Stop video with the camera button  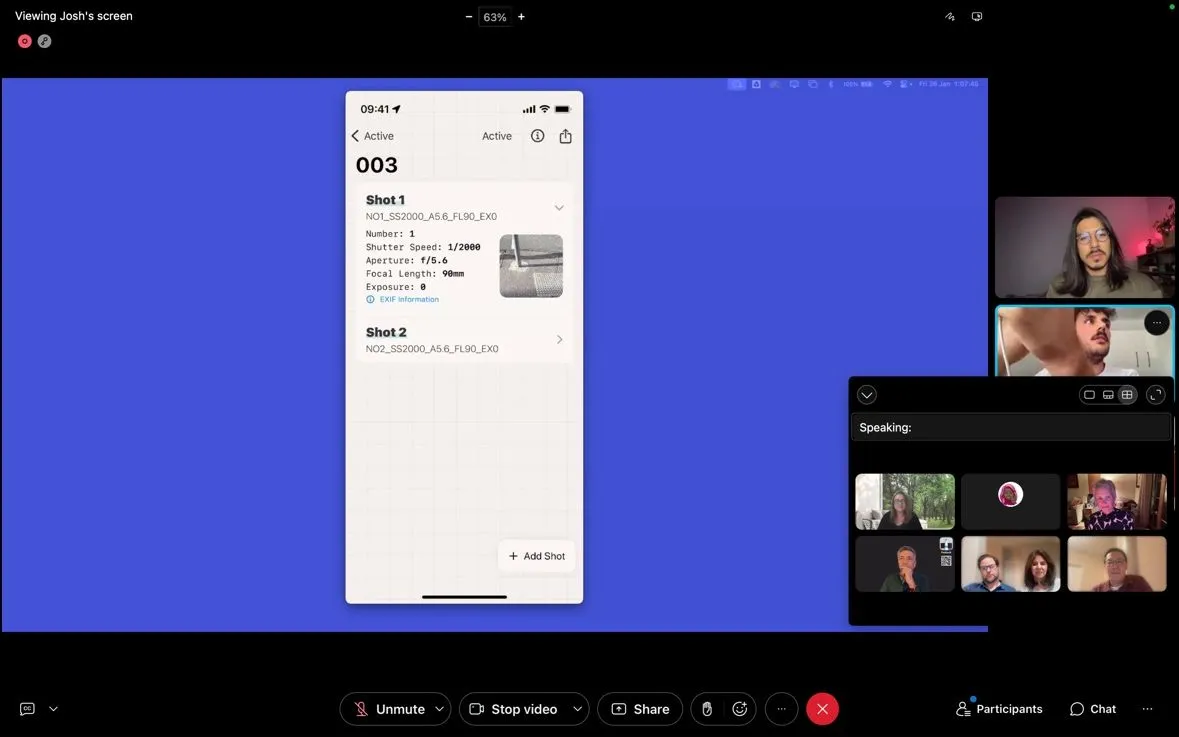(513, 709)
